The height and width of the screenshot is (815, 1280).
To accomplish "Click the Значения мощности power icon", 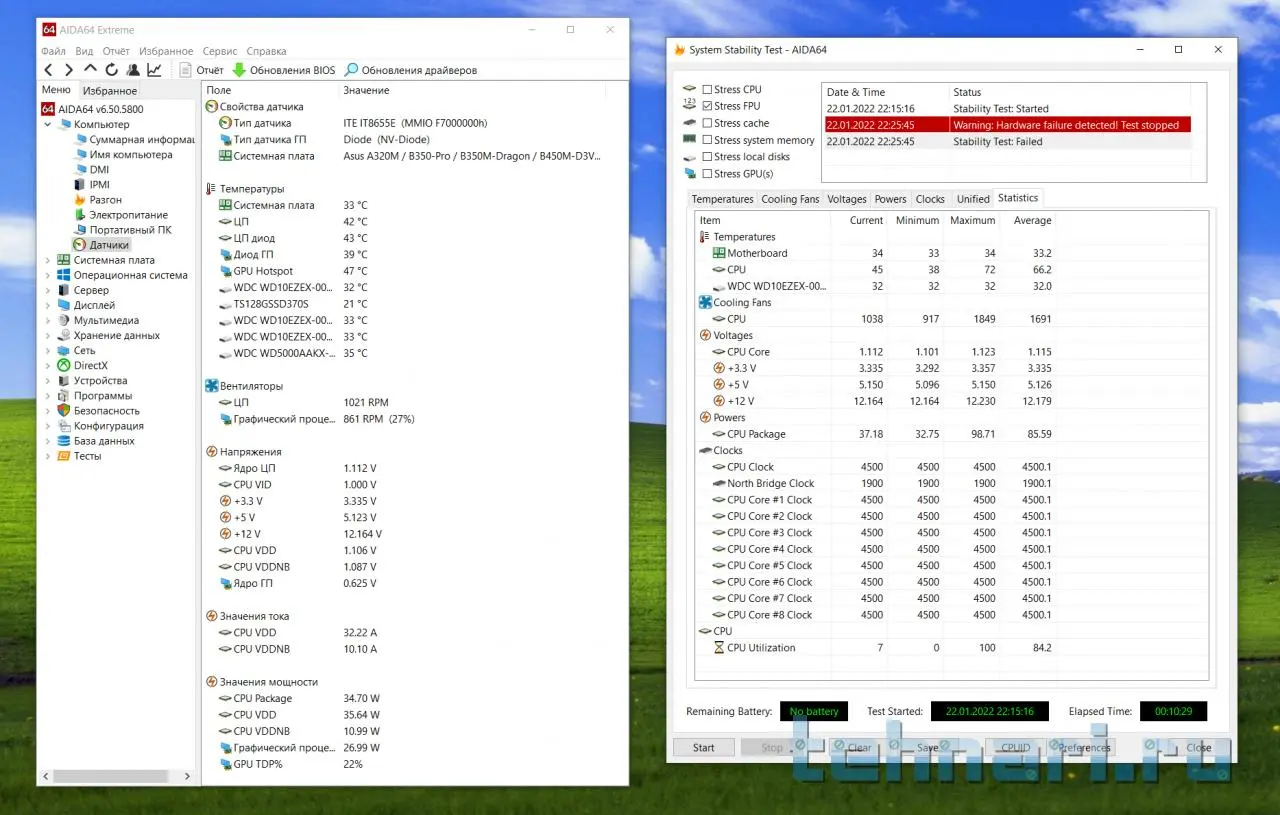I will point(211,682).
